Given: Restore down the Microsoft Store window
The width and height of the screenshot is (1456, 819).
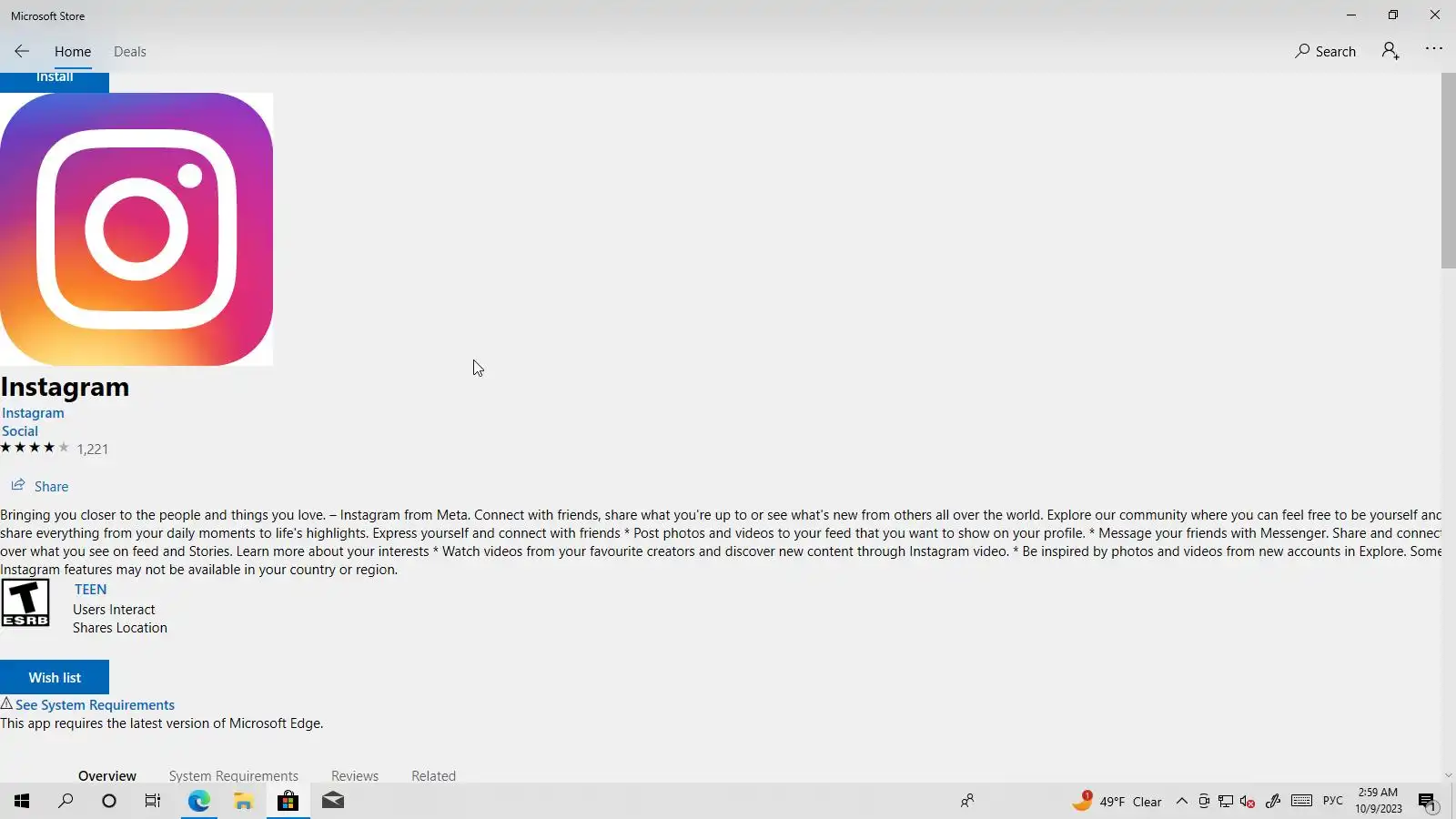Looking at the screenshot, I should [1392, 15].
